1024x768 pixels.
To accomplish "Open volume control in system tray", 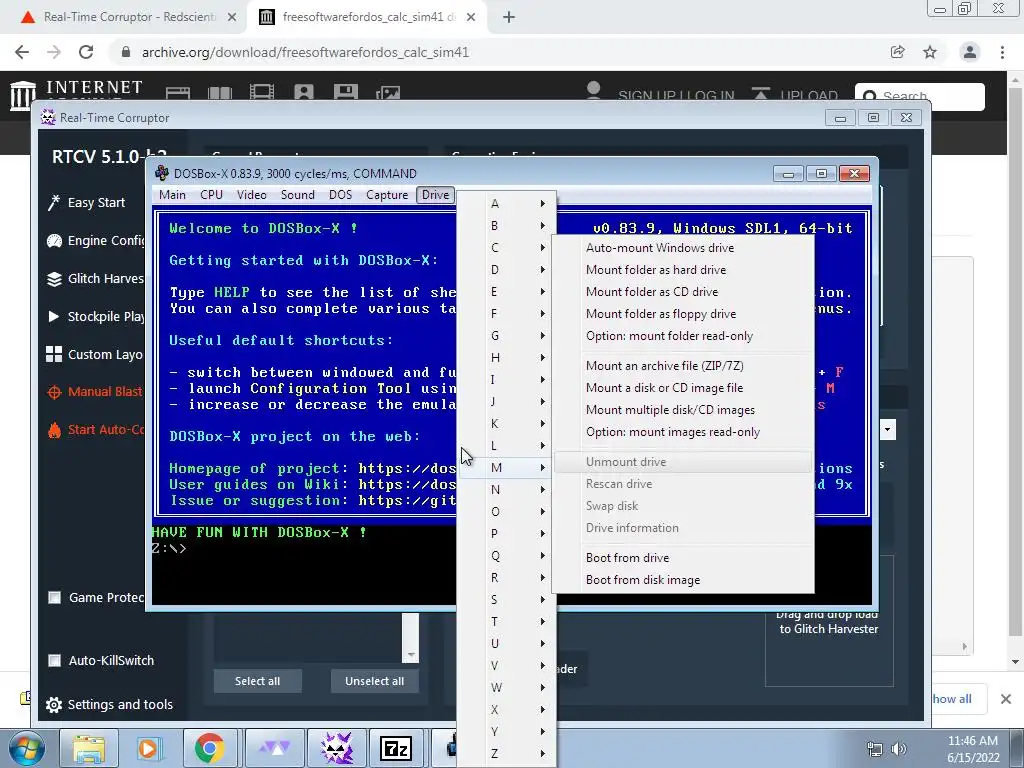I will (899, 749).
